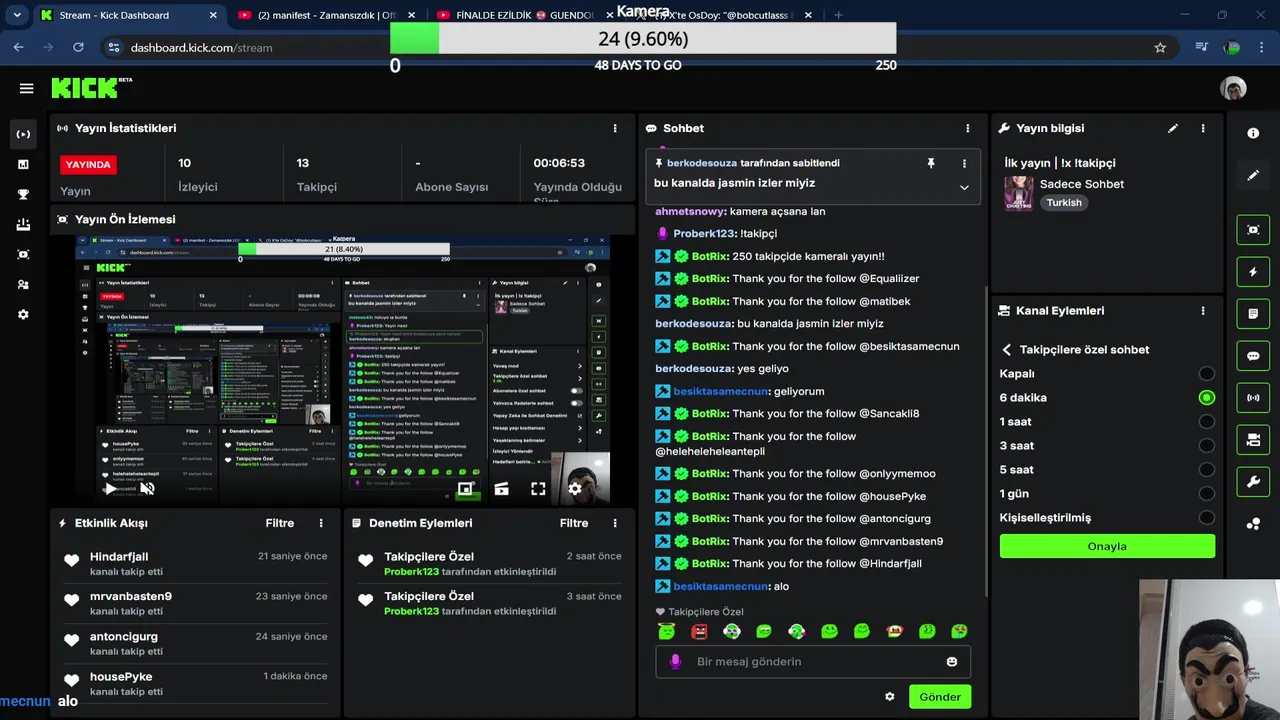Open the hamburger menu beside Kick logo
Screen dimensions: 1280x720
[26, 88]
